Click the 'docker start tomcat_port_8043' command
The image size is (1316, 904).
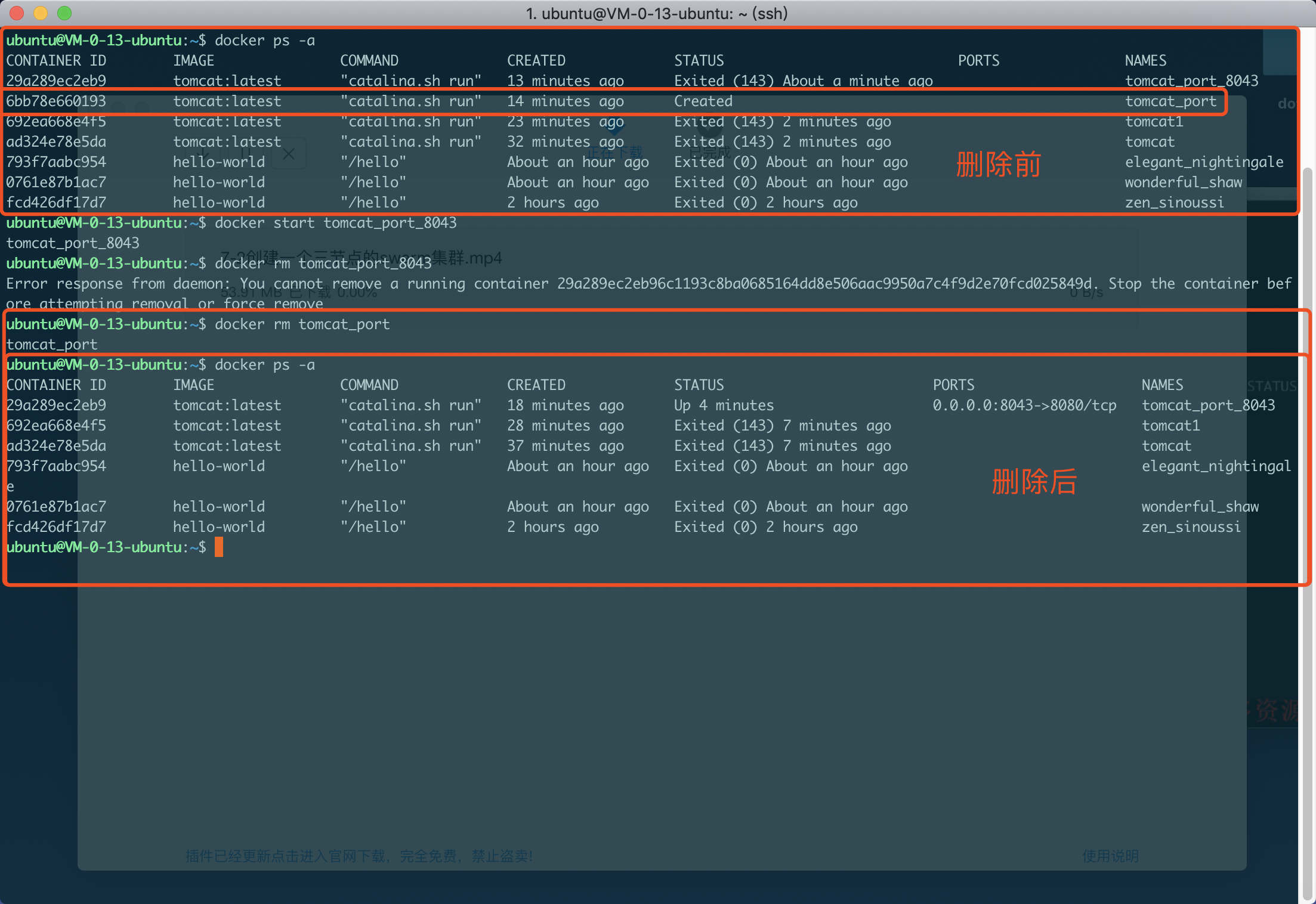(336, 222)
